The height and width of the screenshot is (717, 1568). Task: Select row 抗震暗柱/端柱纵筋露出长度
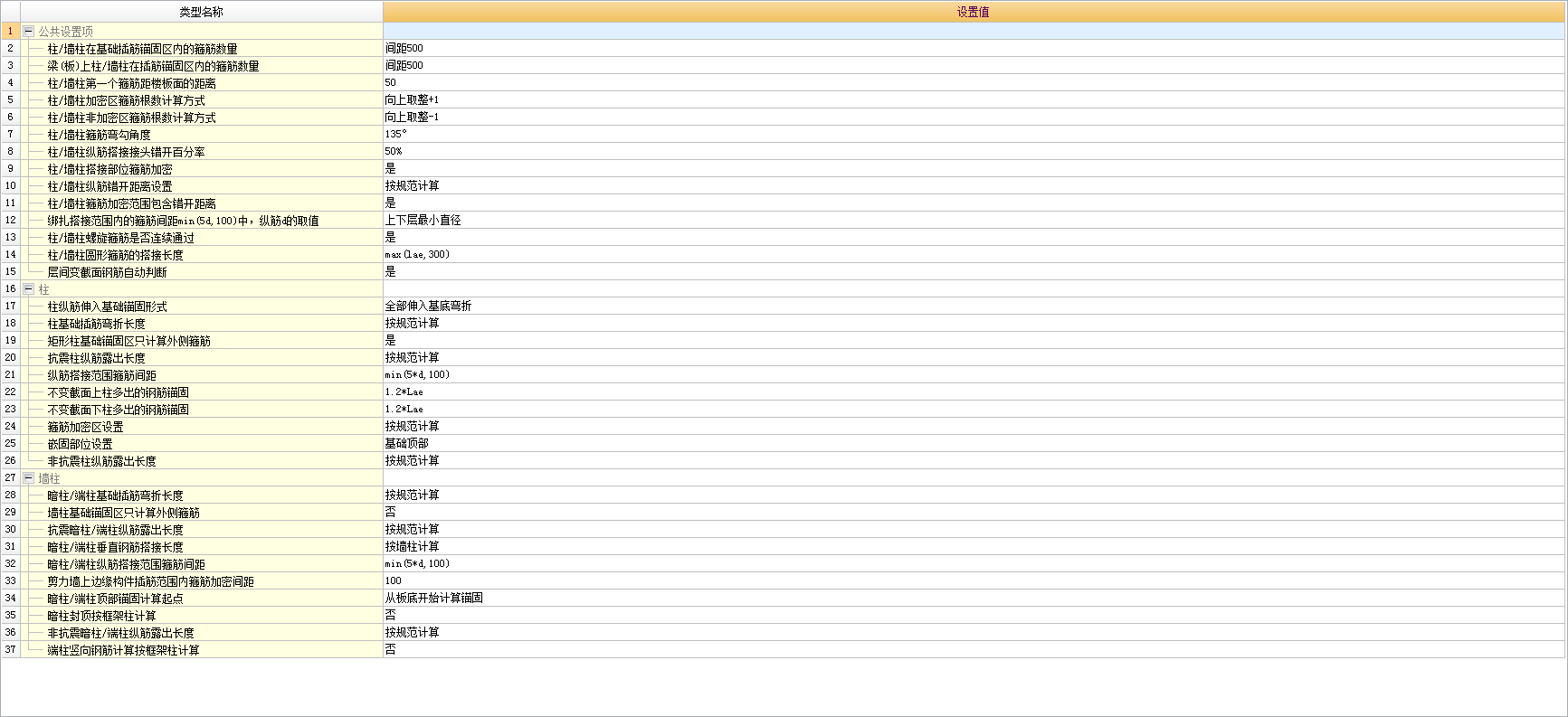[115, 530]
